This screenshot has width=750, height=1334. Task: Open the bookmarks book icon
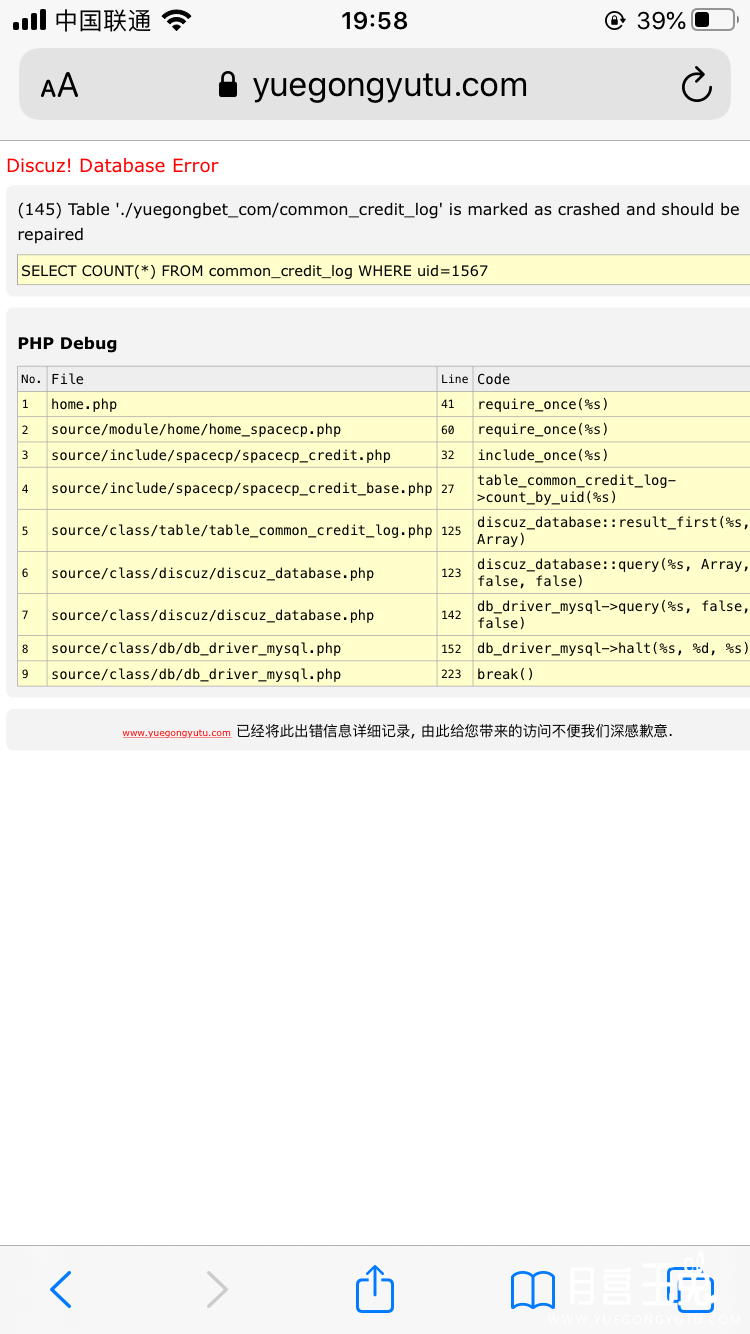click(x=533, y=1290)
